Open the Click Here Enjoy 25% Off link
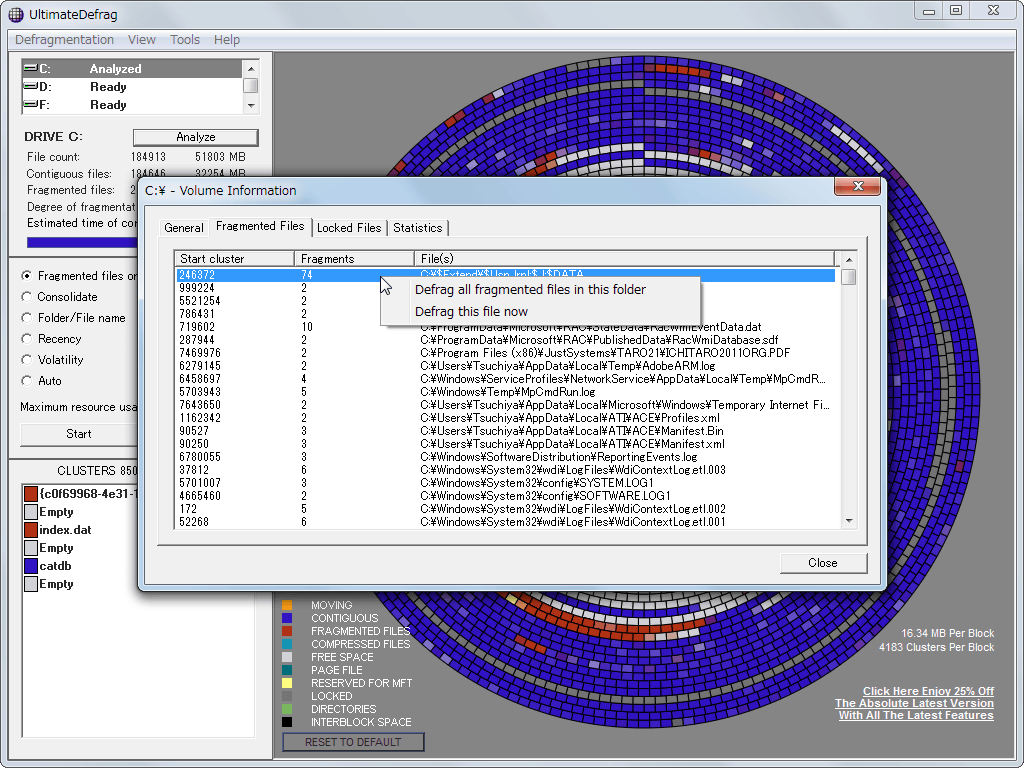The height and width of the screenshot is (768, 1024). [928, 691]
